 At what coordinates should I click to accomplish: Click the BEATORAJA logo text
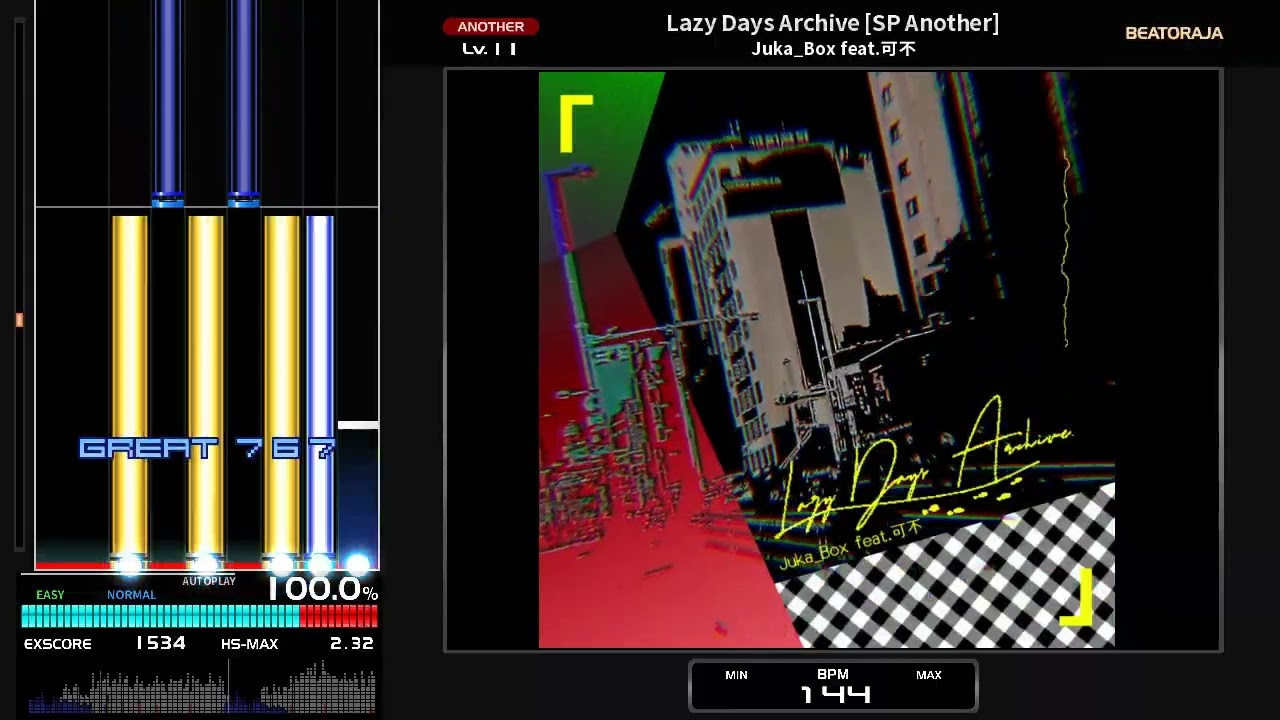[x=1174, y=33]
